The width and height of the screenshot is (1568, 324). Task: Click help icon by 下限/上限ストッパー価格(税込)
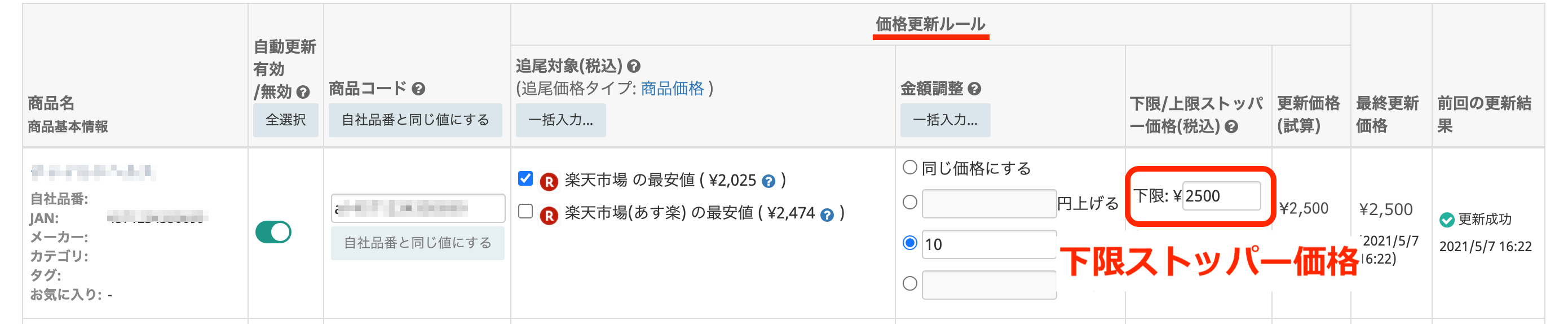click(x=1231, y=126)
